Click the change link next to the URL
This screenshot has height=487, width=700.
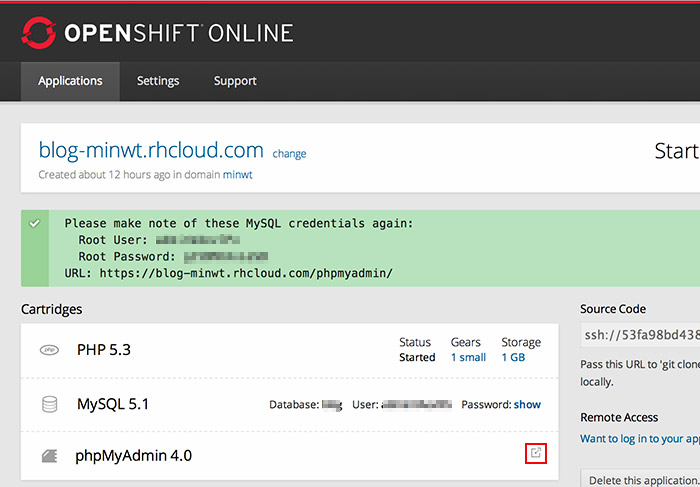click(x=289, y=154)
